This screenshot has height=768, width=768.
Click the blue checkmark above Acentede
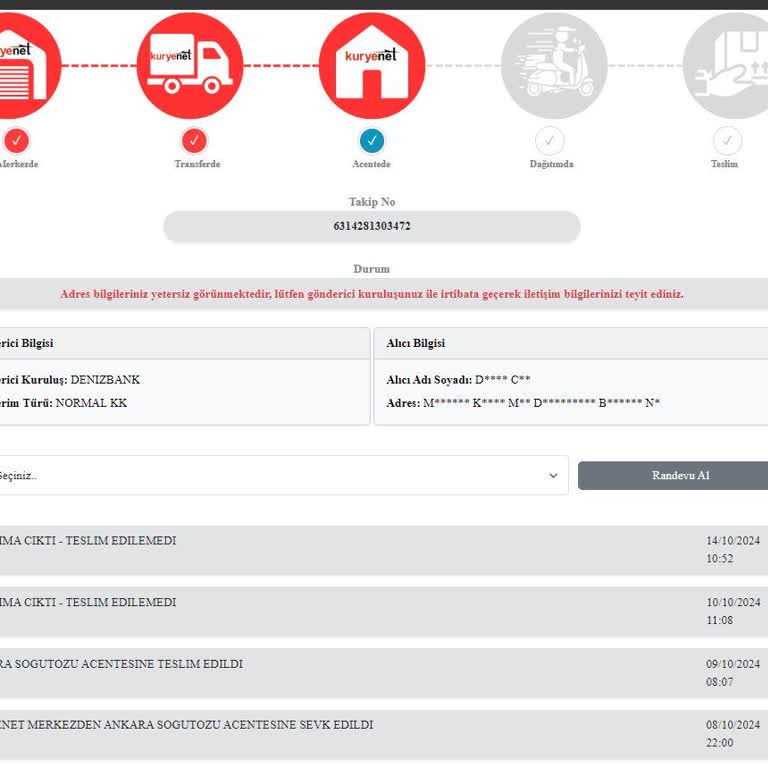point(372,141)
